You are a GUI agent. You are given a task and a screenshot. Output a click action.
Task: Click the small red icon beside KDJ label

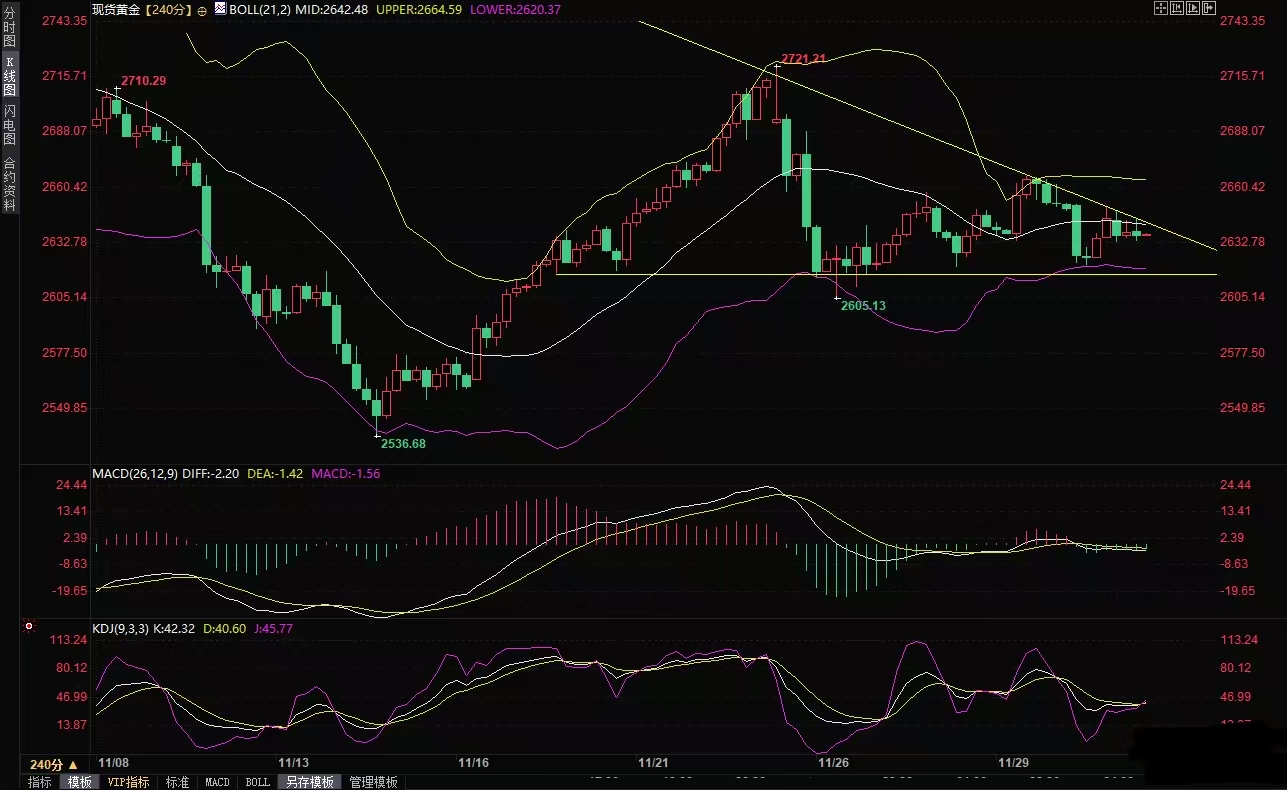(x=29, y=628)
